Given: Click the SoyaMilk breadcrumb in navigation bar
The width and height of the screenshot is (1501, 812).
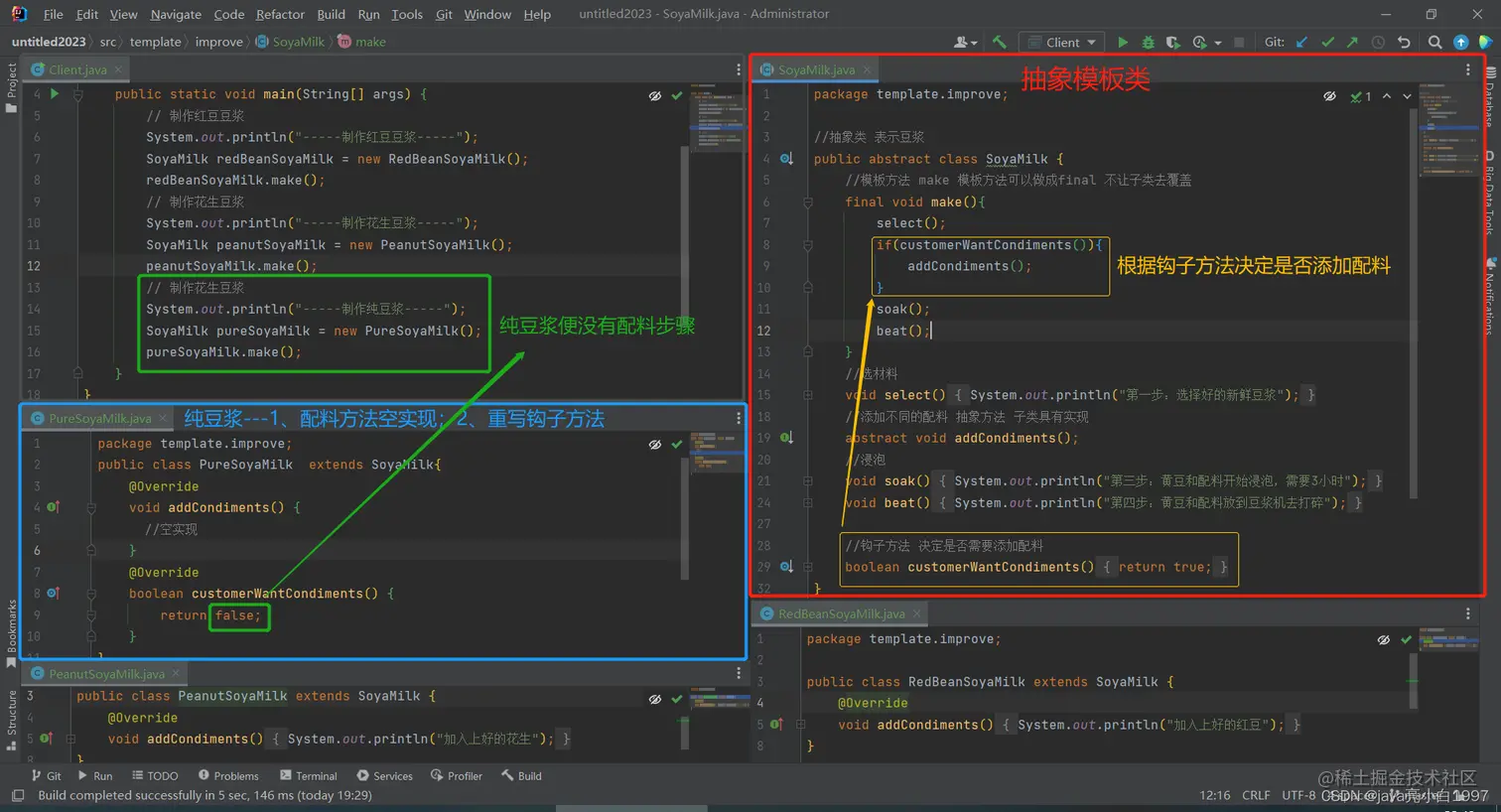Looking at the screenshot, I should point(290,42).
